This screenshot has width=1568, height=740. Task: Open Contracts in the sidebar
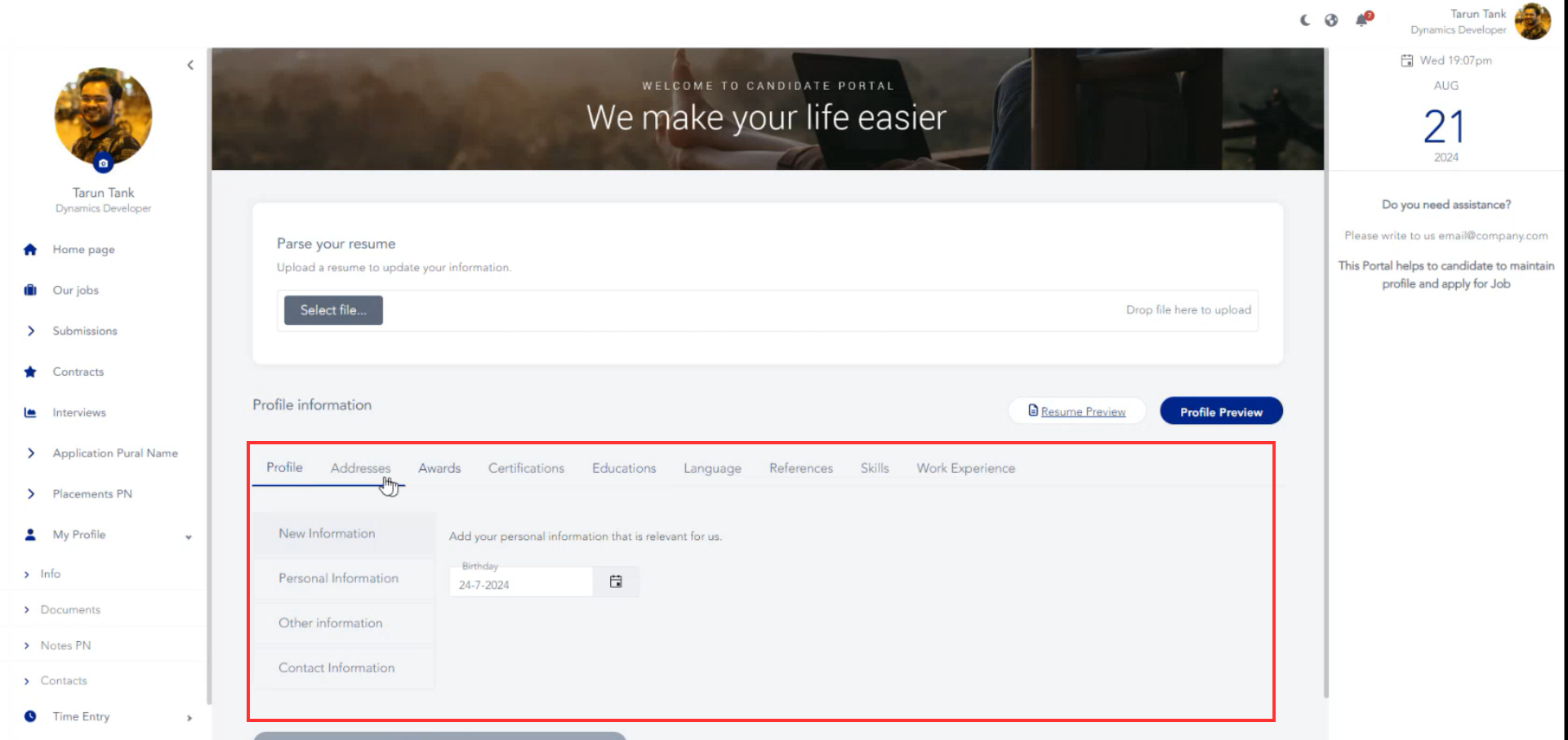coord(78,372)
